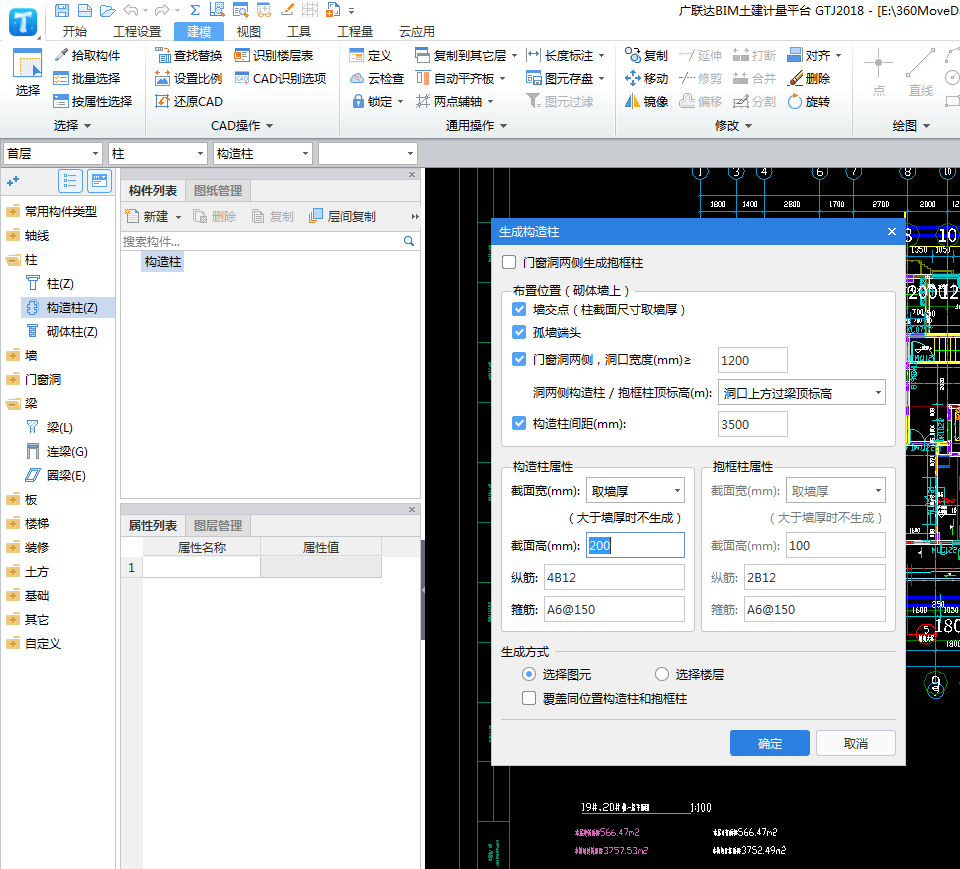The width and height of the screenshot is (960, 869).
Task: Select 选择楼层 radio option
Action: (x=662, y=674)
